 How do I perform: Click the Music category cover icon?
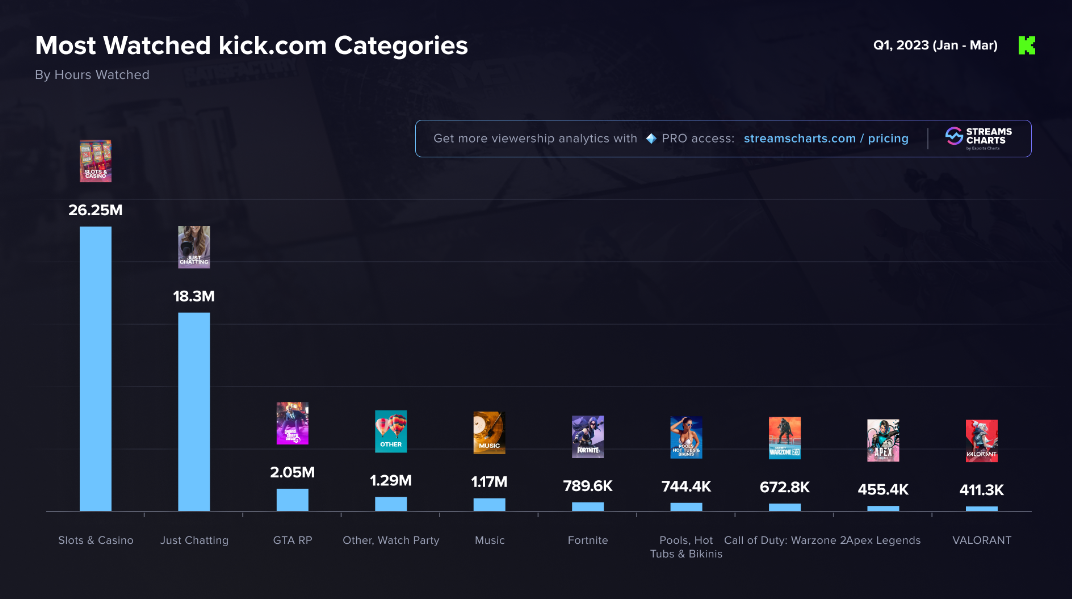(489, 432)
